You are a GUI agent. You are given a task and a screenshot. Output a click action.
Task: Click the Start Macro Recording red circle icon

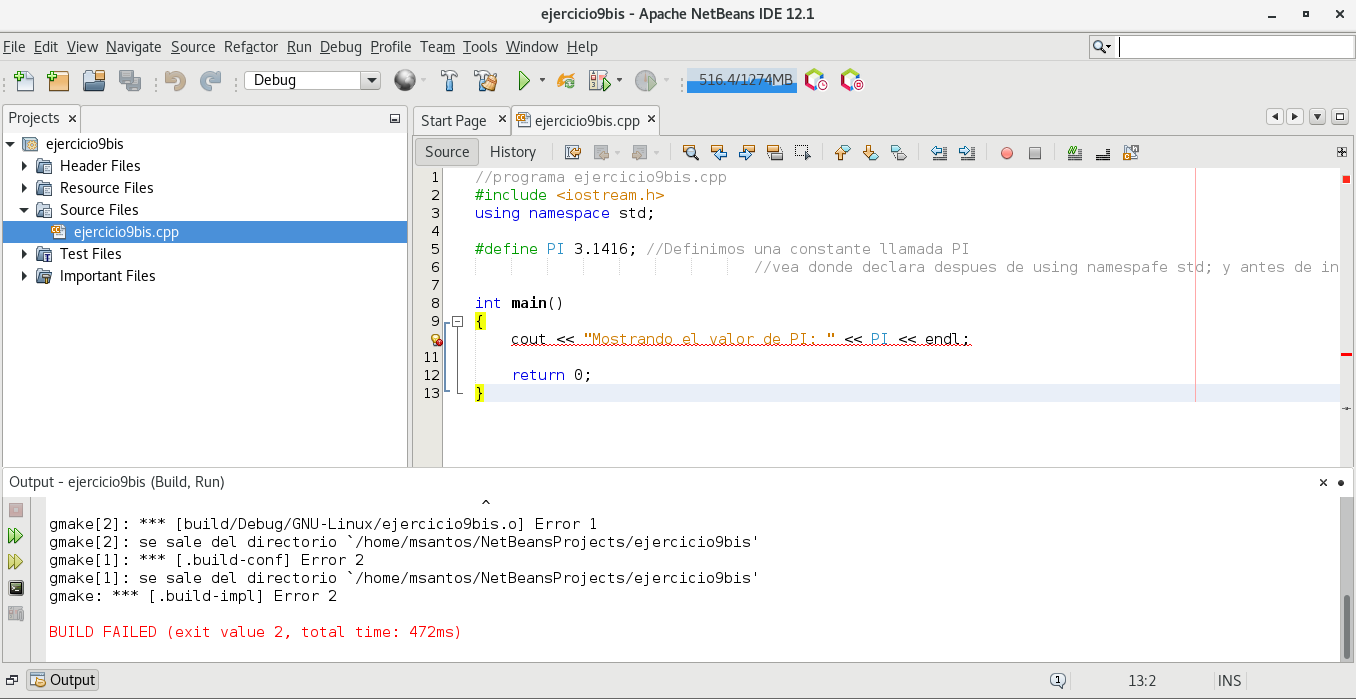tap(1007, 153)
